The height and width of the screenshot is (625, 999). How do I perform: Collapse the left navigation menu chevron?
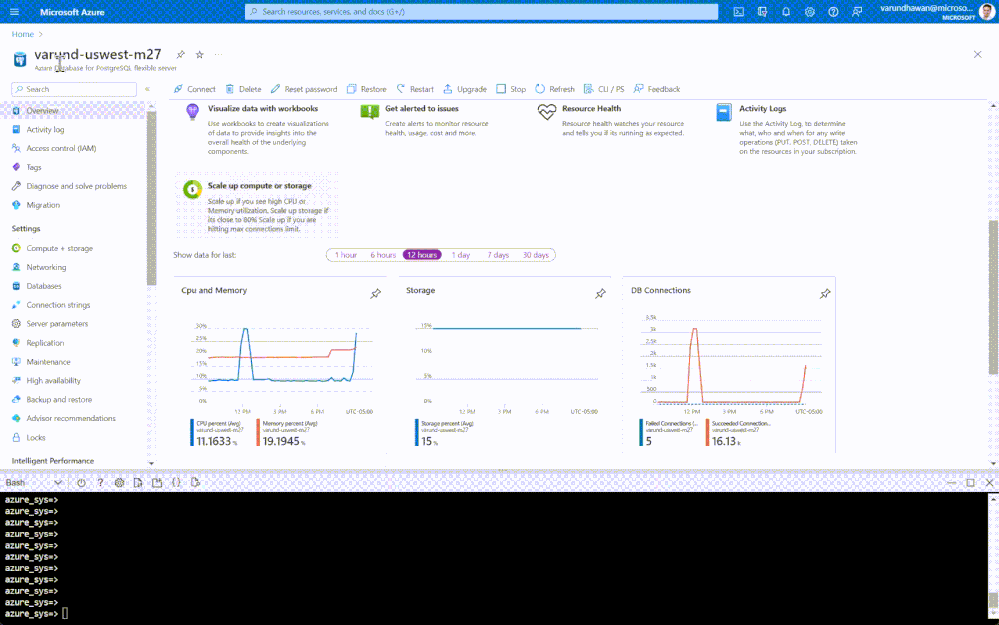pyautogui.click(x=147, y=89)
